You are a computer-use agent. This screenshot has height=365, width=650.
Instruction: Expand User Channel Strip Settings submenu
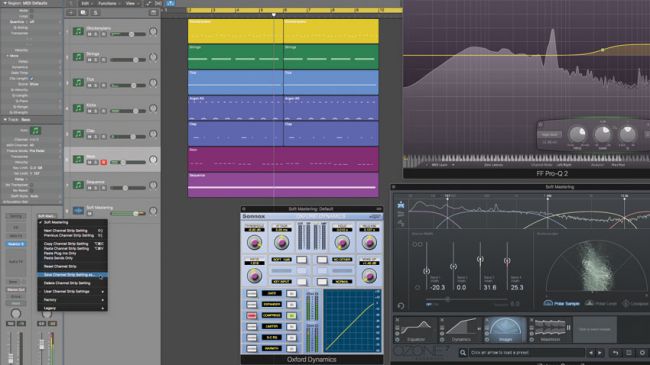(x=72, y=292)
